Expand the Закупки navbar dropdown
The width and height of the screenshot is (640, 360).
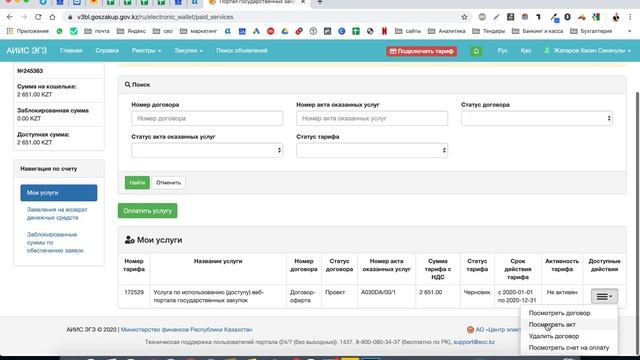(x=189, y=51)
